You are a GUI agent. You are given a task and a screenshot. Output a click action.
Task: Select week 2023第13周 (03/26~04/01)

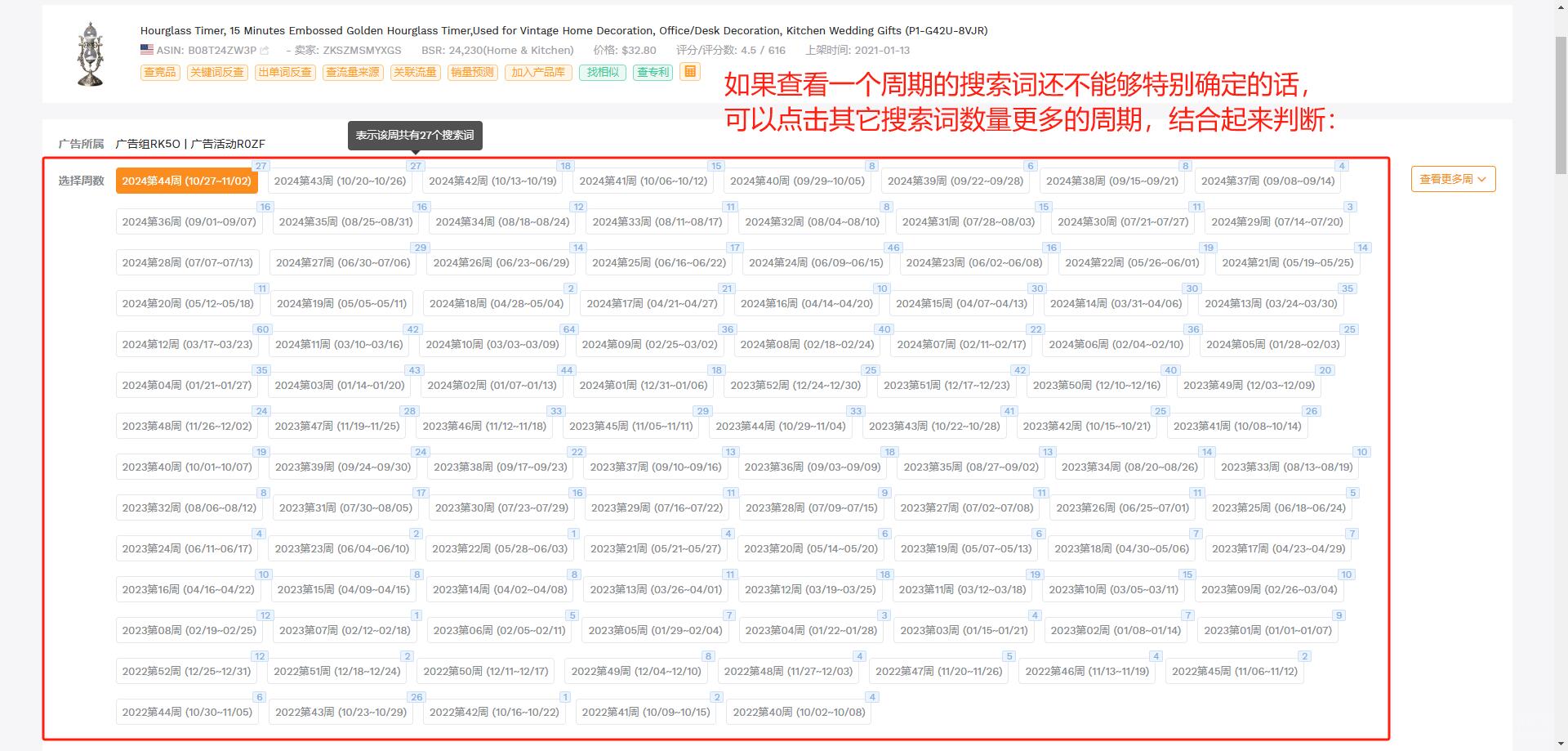656,589
